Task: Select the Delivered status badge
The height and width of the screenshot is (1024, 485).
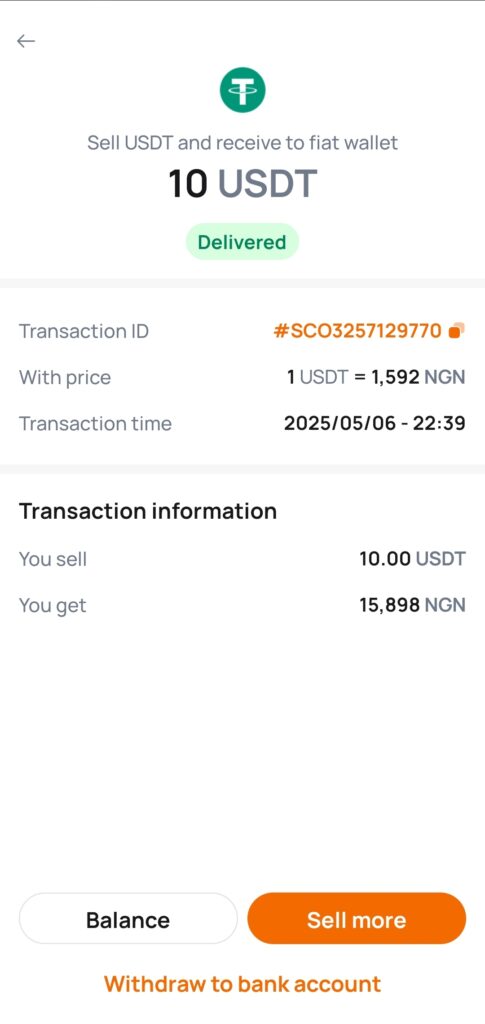Action: click(242, 242)
